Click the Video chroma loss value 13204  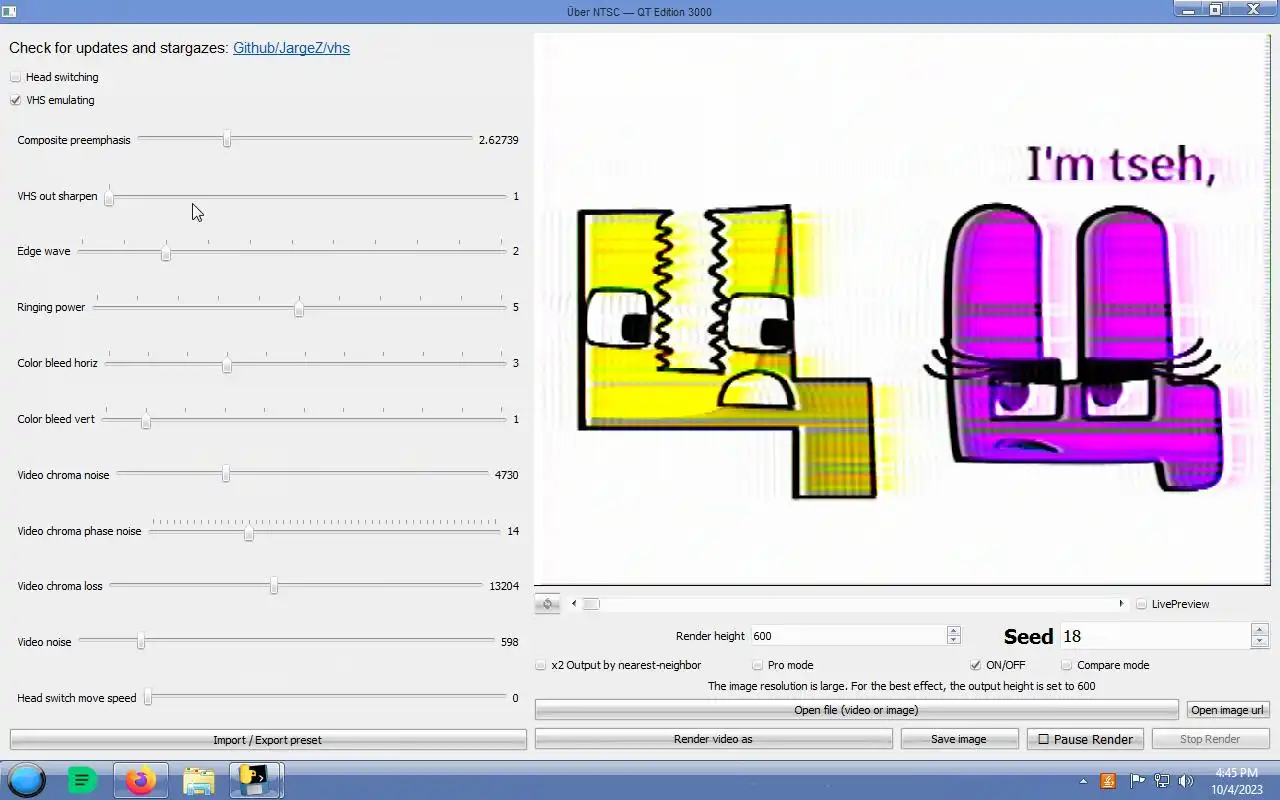coord(504,586)
